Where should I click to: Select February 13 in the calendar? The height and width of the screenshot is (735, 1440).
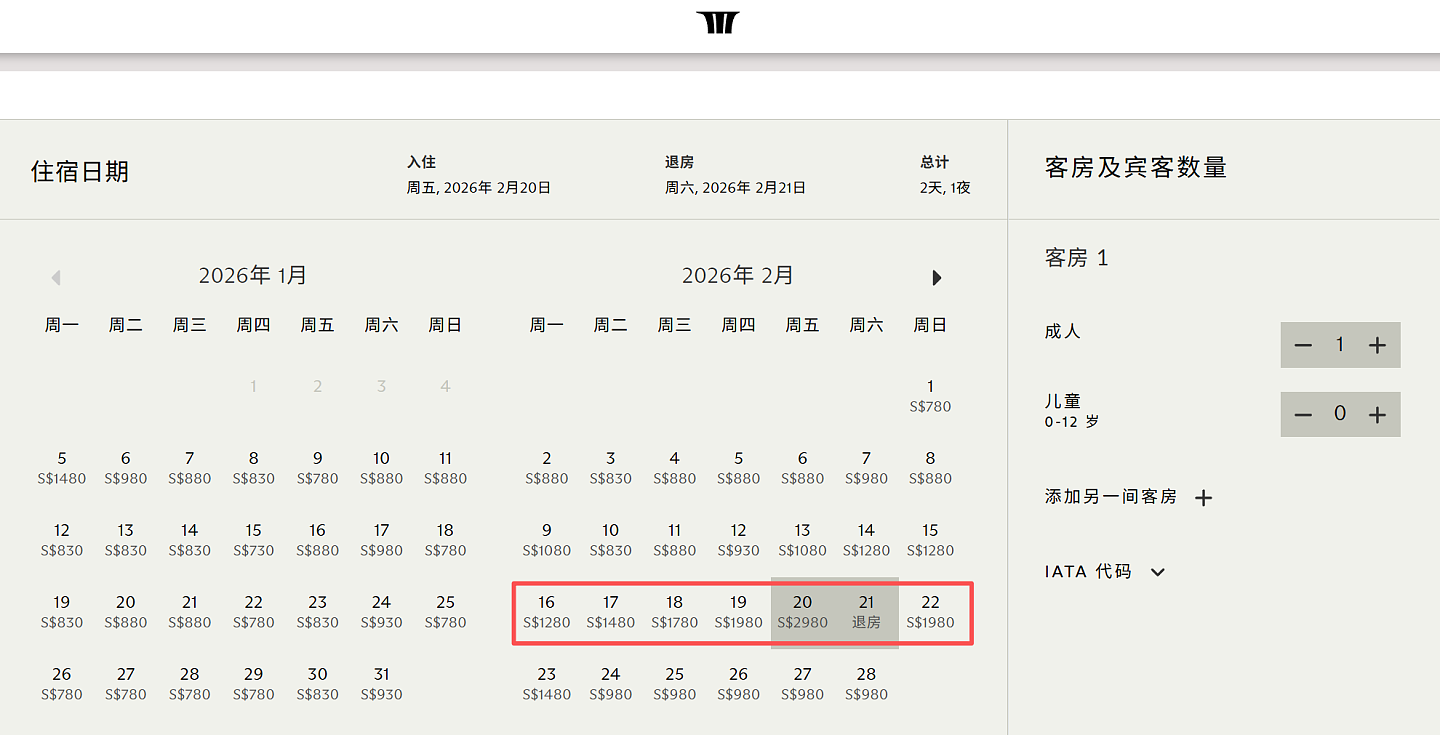(x=803, y=540)
